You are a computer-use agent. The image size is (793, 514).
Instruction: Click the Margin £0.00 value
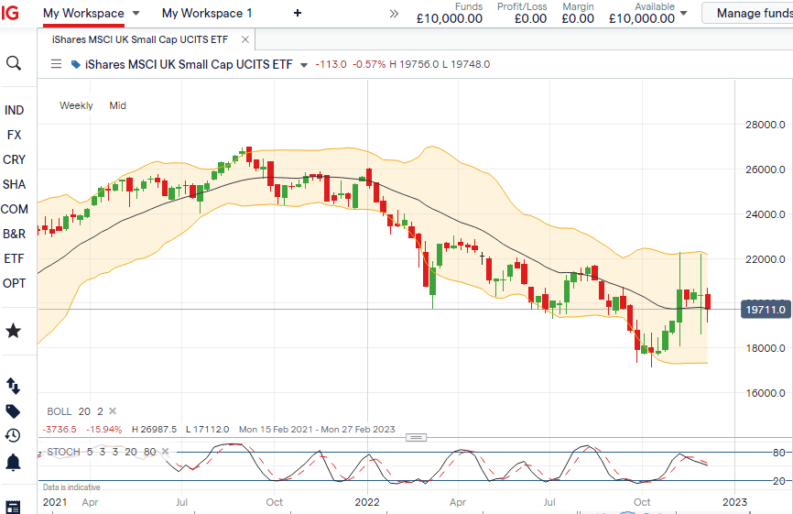pos(578,19)
